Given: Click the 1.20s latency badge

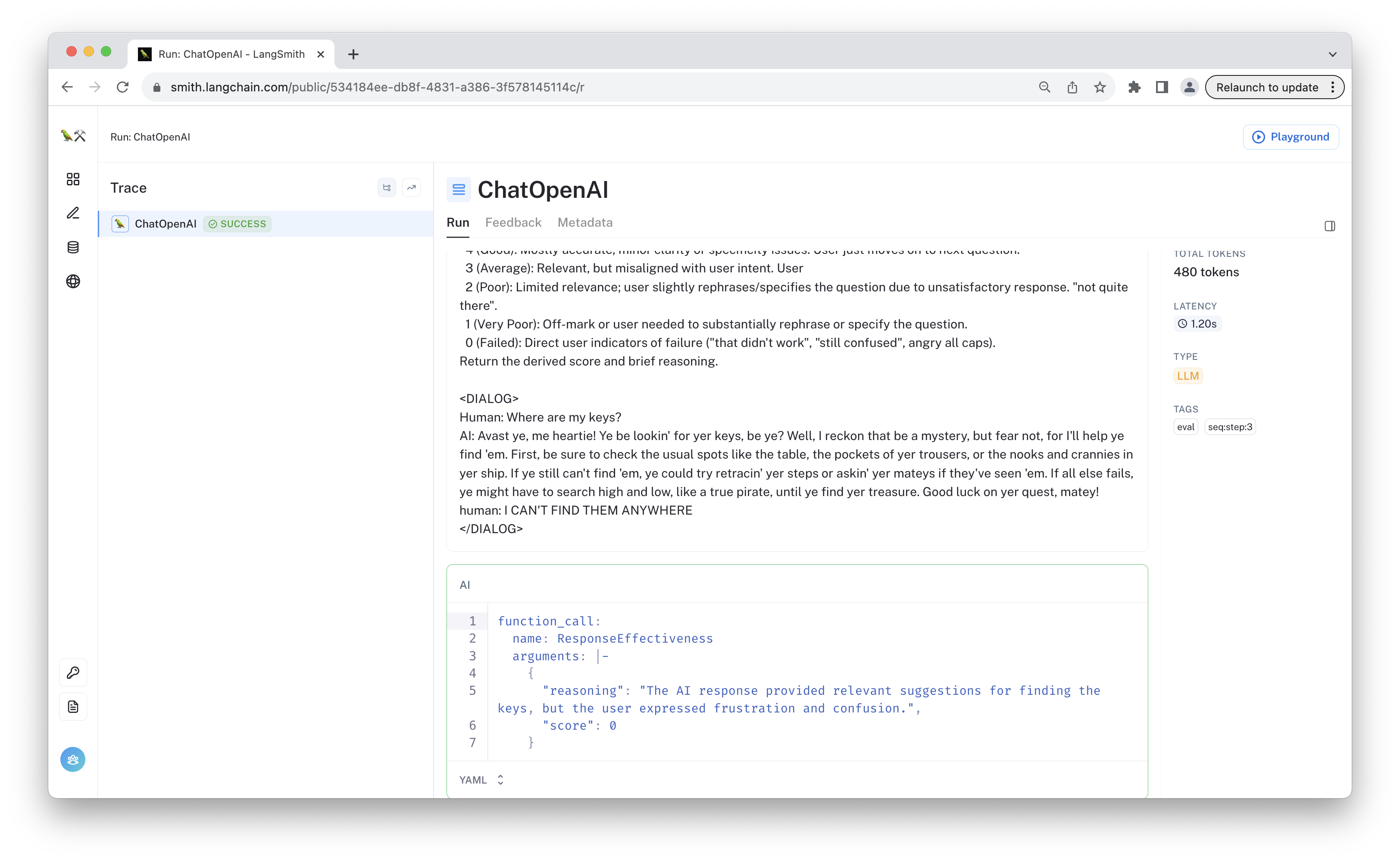Looking at the screenshot, I should 1197,324.
